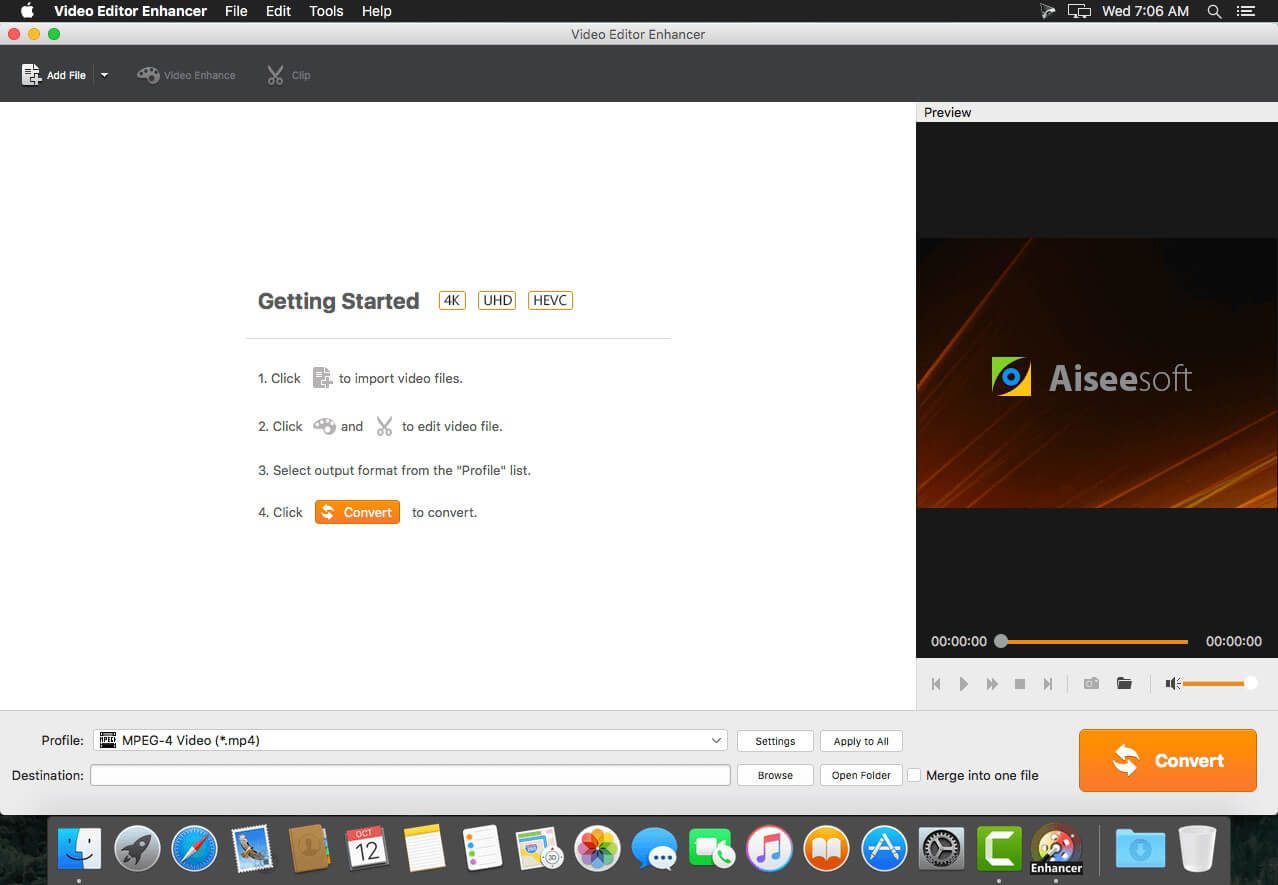Viewport: 1278px width, 885px height.
Task: Open the Video Enhance tool
Action: pos(187,75)
